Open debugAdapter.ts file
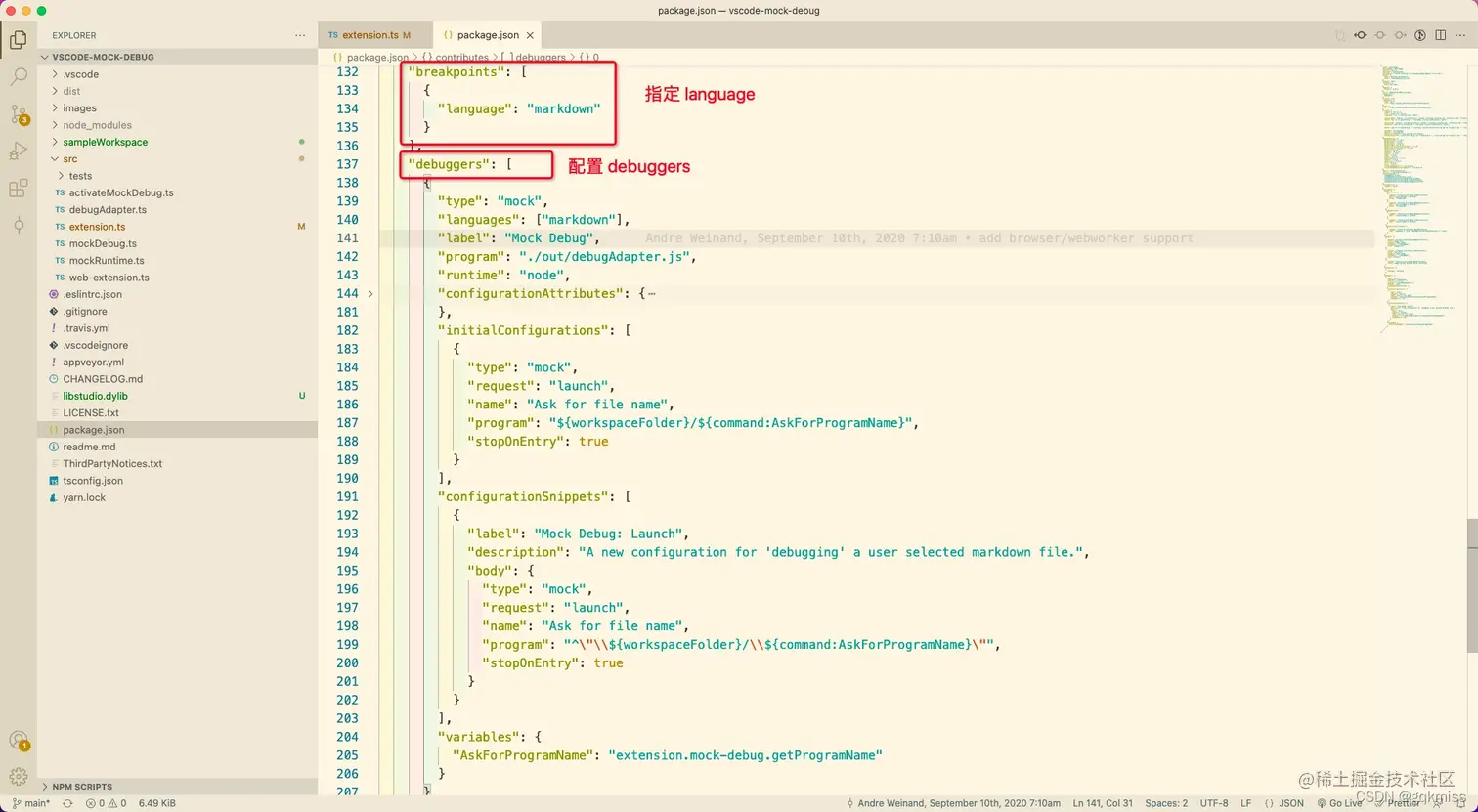The width and height of the screenshot is (1478, 812). 177,209
